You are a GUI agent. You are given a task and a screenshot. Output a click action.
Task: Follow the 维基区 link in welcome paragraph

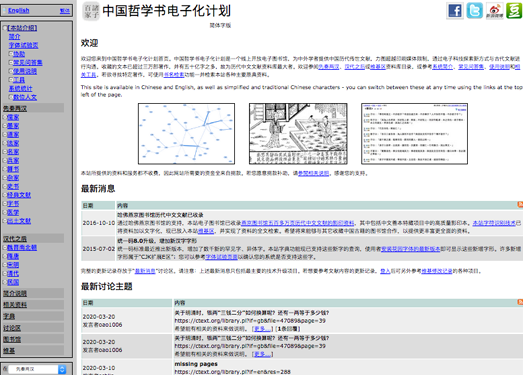pyautogui.click(x=378, y=67)
